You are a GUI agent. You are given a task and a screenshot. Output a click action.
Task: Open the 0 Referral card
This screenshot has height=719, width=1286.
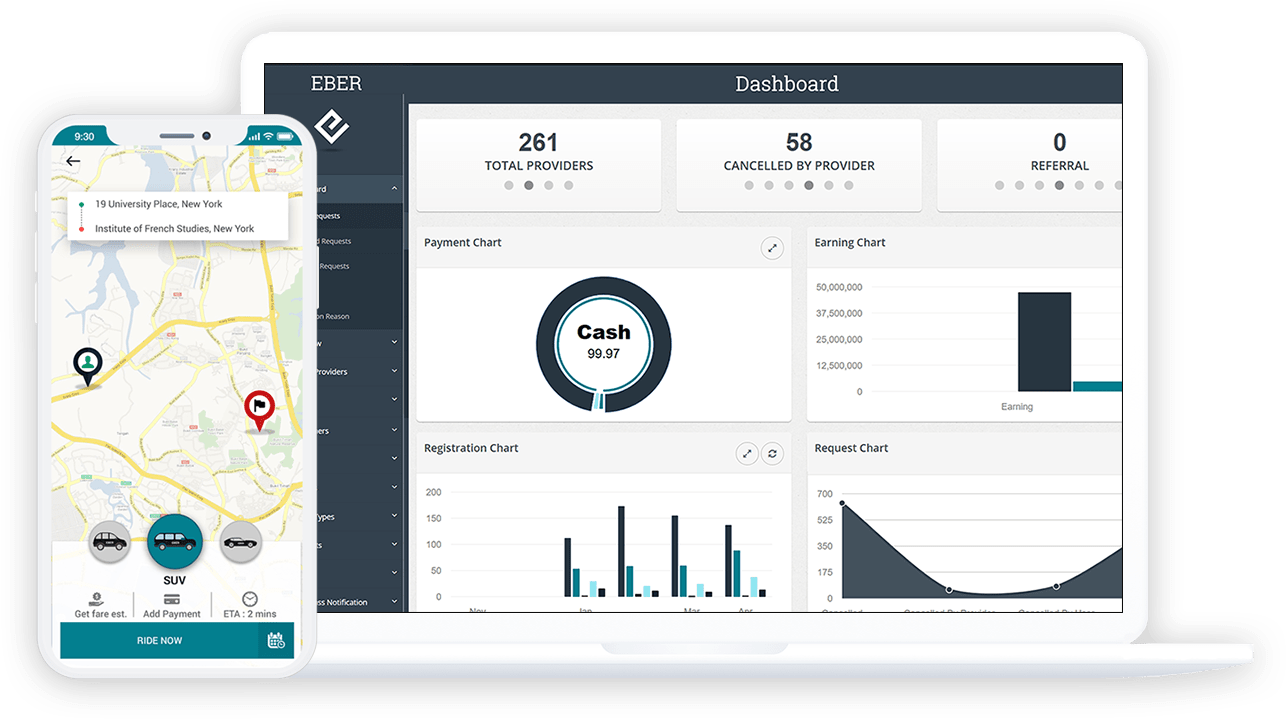pos(1029,165)
